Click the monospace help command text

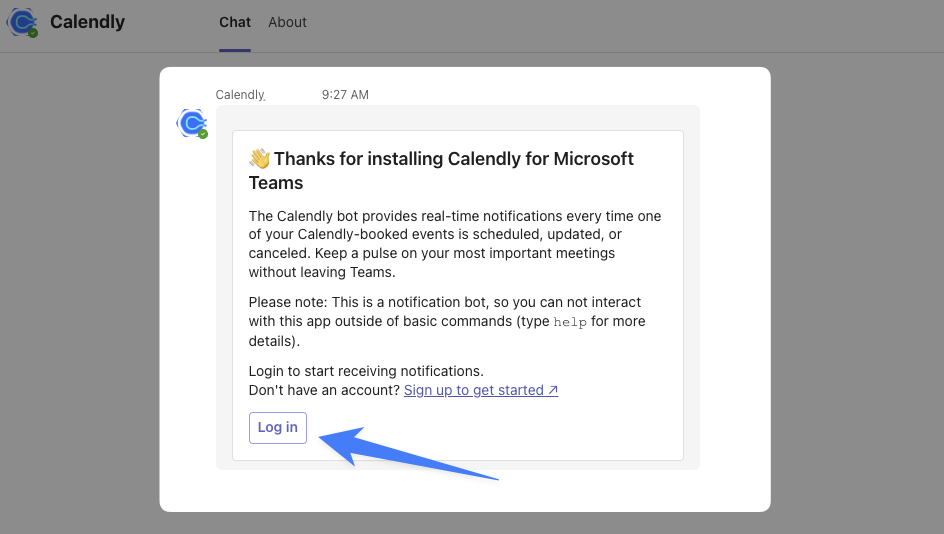(x=570, y=322)
